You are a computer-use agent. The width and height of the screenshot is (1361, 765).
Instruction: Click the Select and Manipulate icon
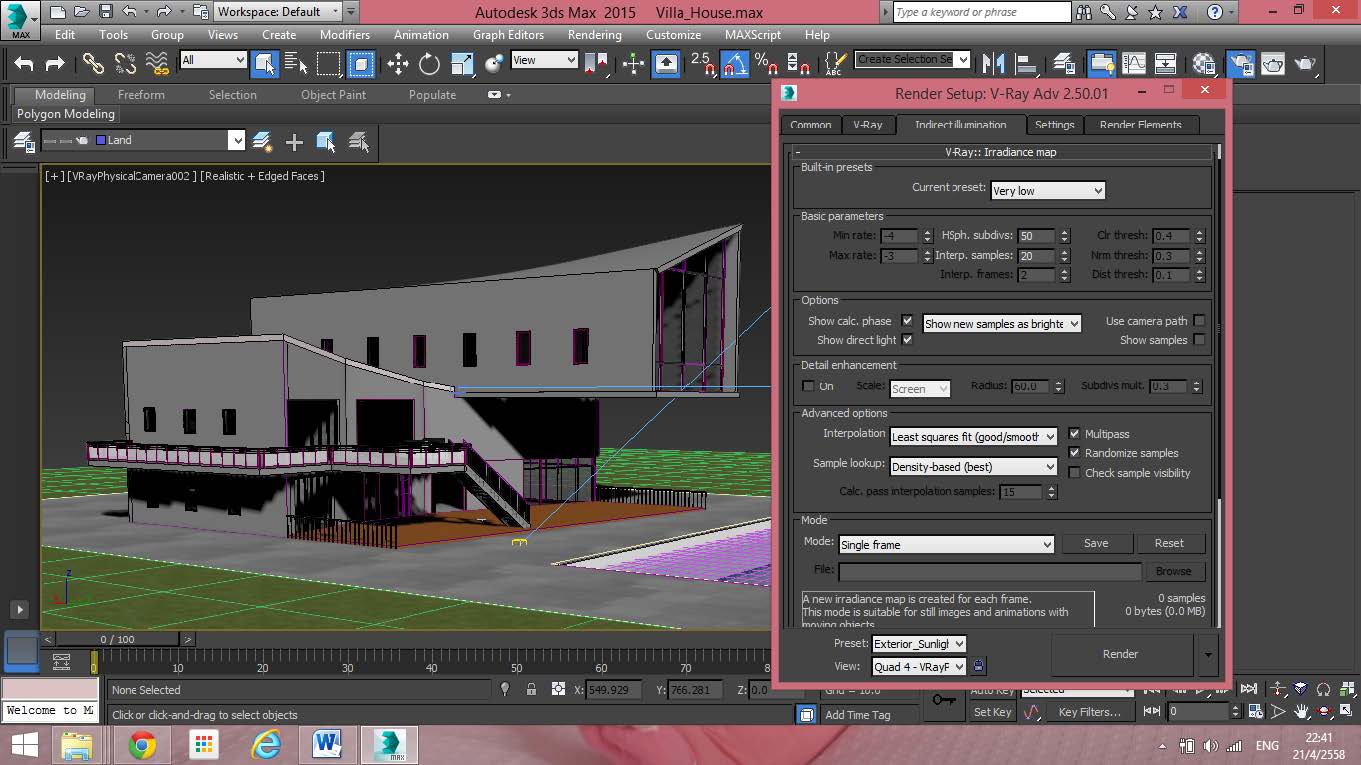pos(633,64)
